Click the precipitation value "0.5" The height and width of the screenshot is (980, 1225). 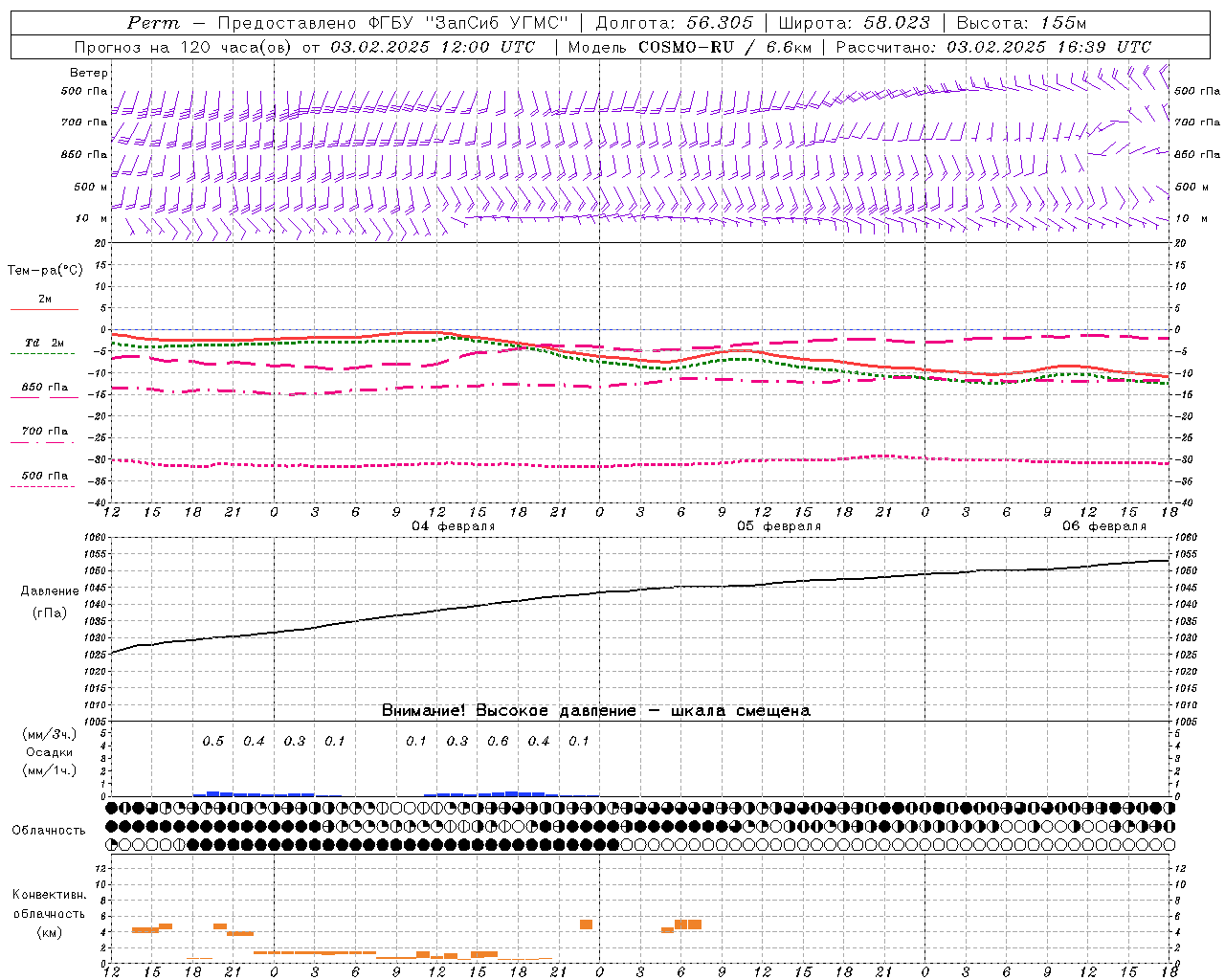[x=213, y=742]
